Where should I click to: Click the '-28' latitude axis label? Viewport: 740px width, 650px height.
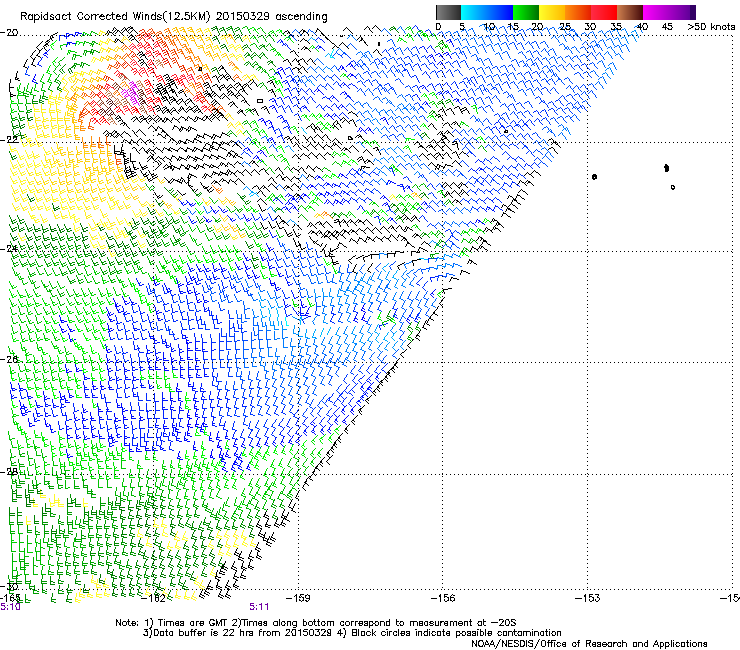(x=9, y=472)
